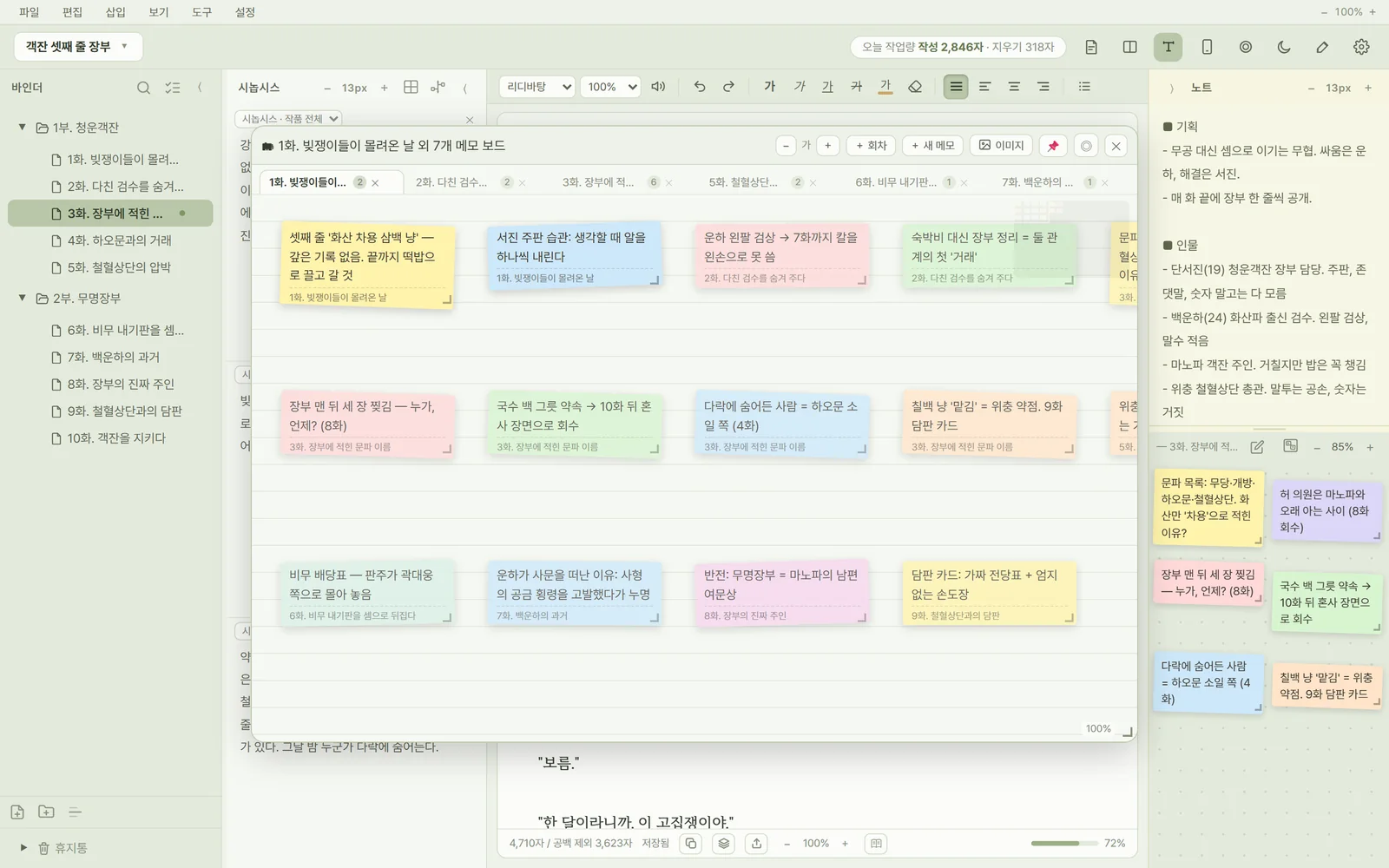
Task: Open the 리디바탕 font dropdown
Action: (x=537, y=87)
